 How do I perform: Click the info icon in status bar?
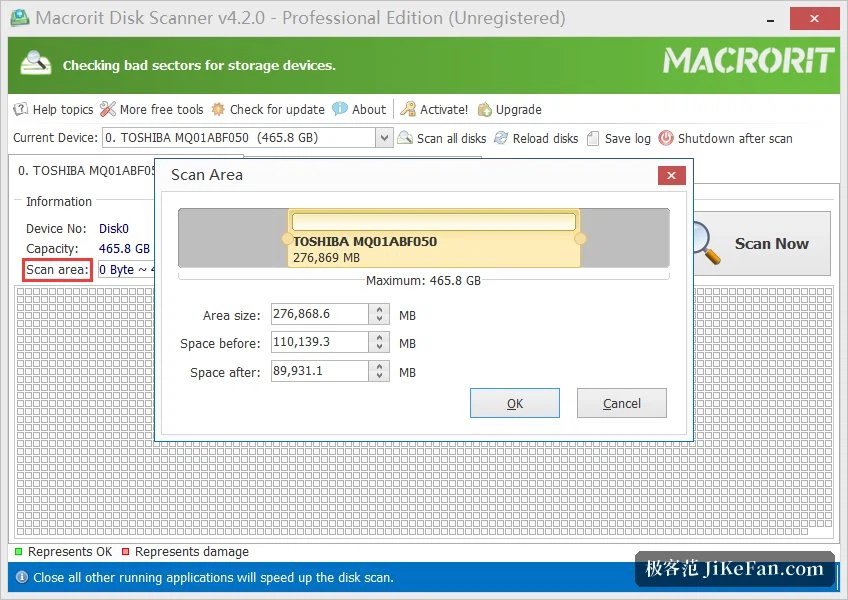22,577
